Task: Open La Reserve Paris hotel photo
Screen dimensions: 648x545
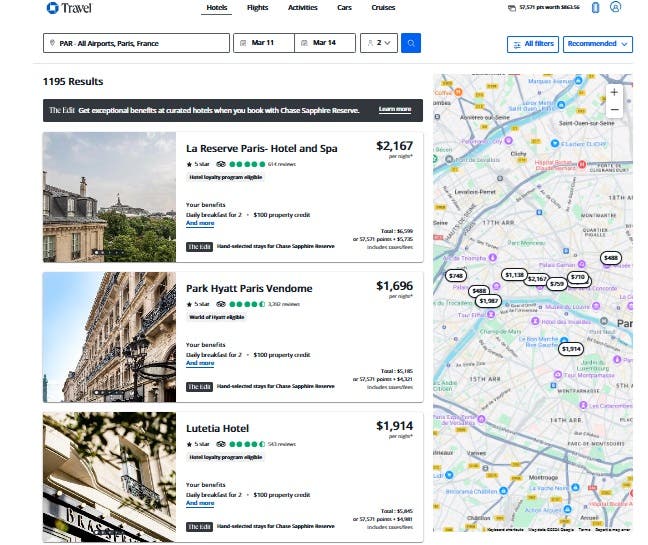Action: (x=110, y=197)
